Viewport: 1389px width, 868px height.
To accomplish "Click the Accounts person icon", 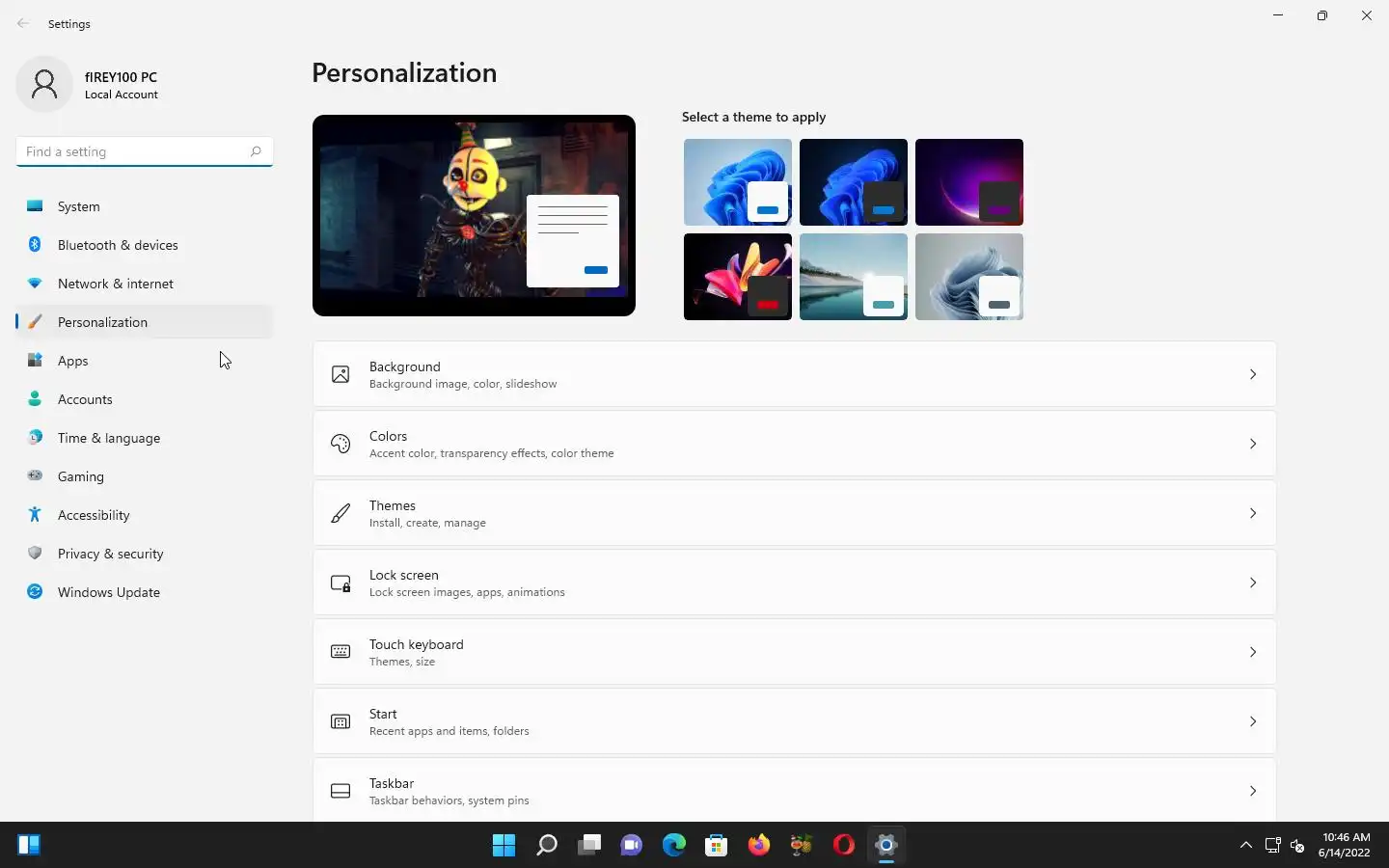I will coord(35,398).
